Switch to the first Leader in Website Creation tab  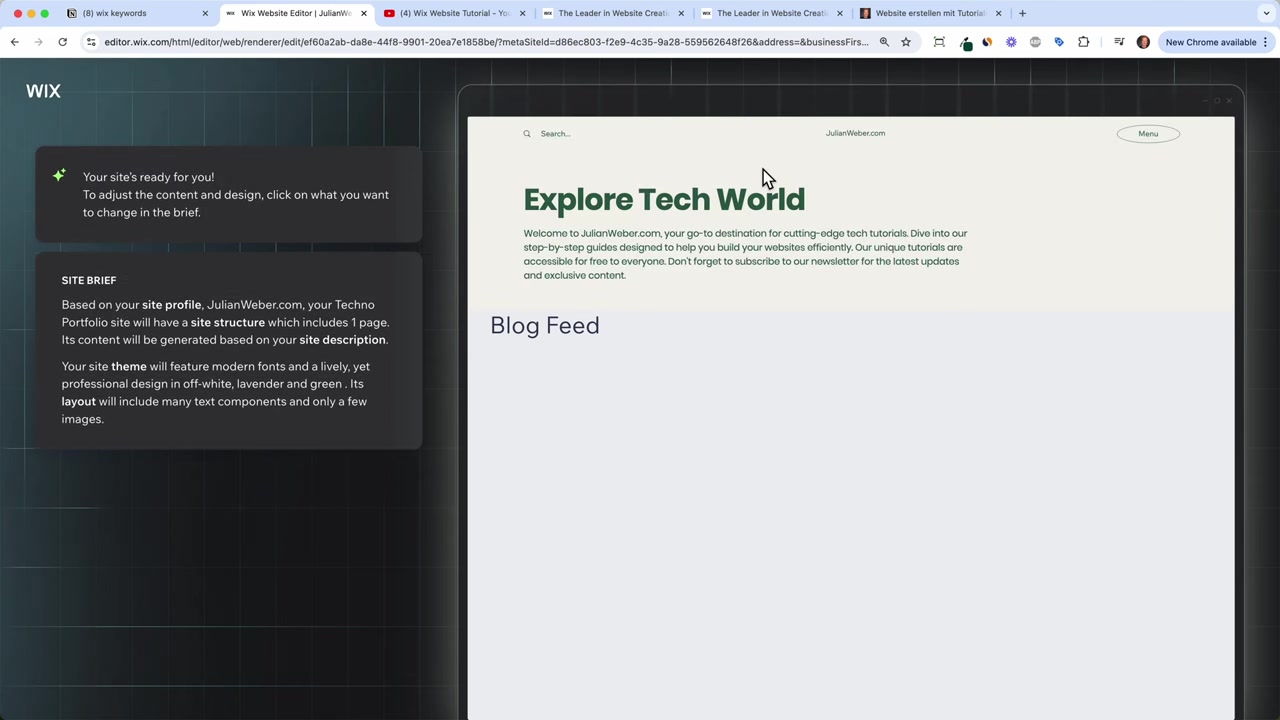pos(612,13)
